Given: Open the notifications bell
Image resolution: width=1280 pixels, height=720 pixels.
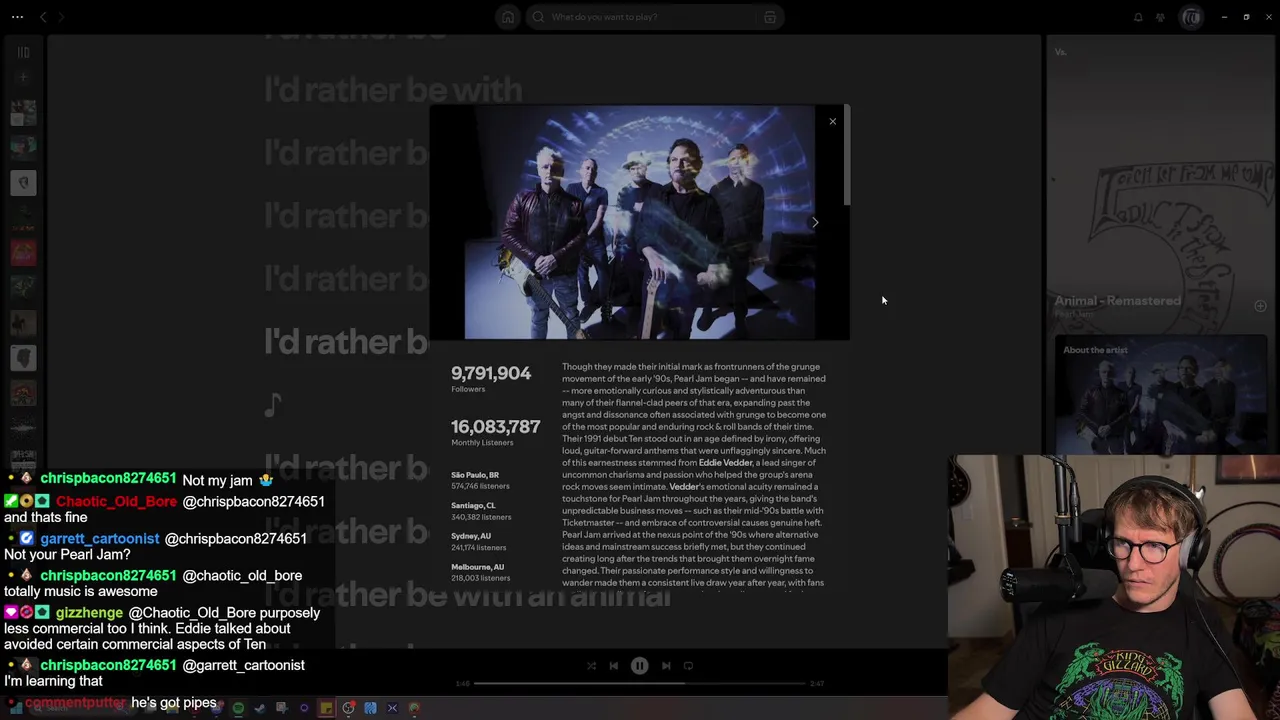Looking at the screenshot, I should point(1138,17).
